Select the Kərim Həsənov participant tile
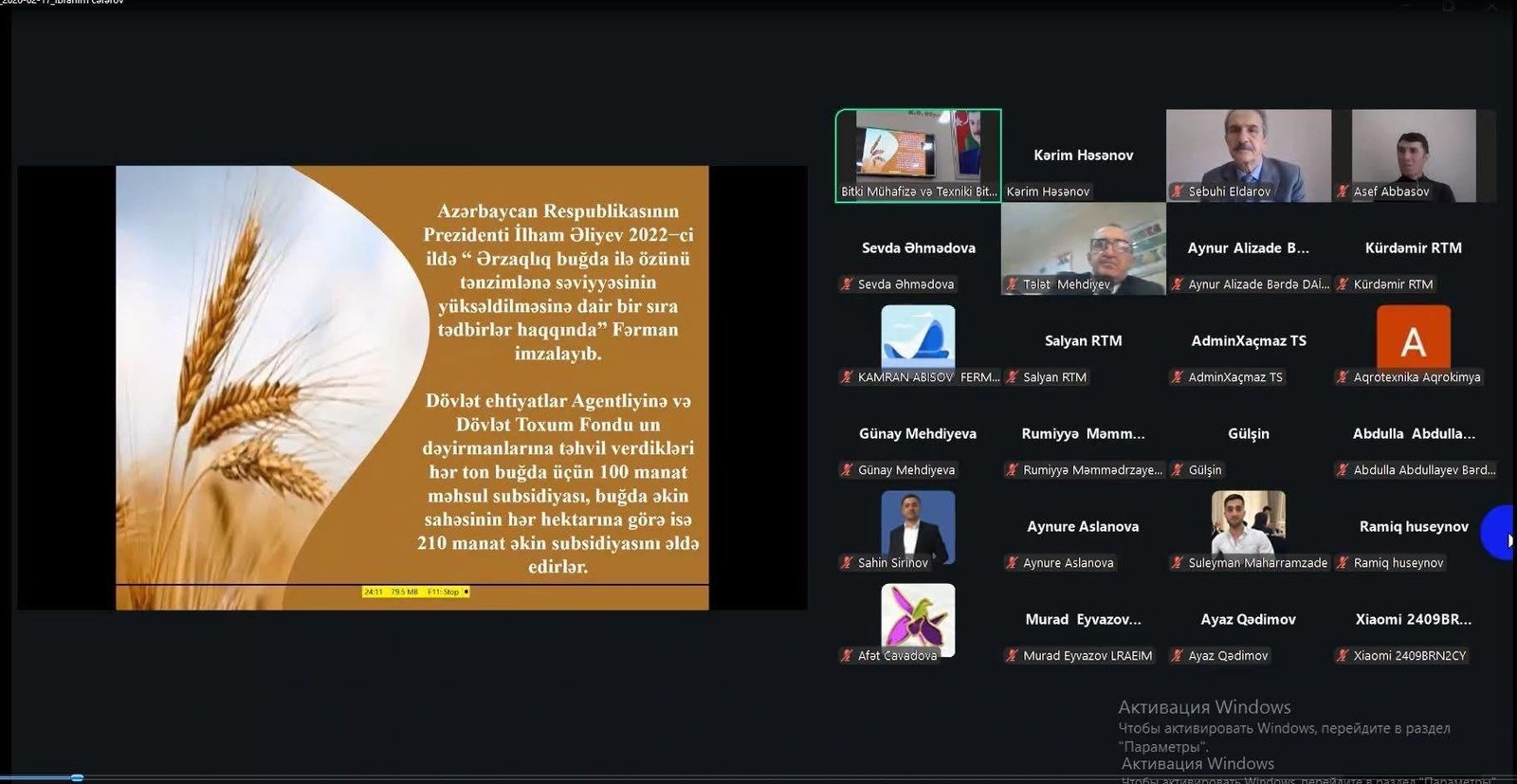The image size is (1517, 784). pyautogui.click(x=1083, y=155)
